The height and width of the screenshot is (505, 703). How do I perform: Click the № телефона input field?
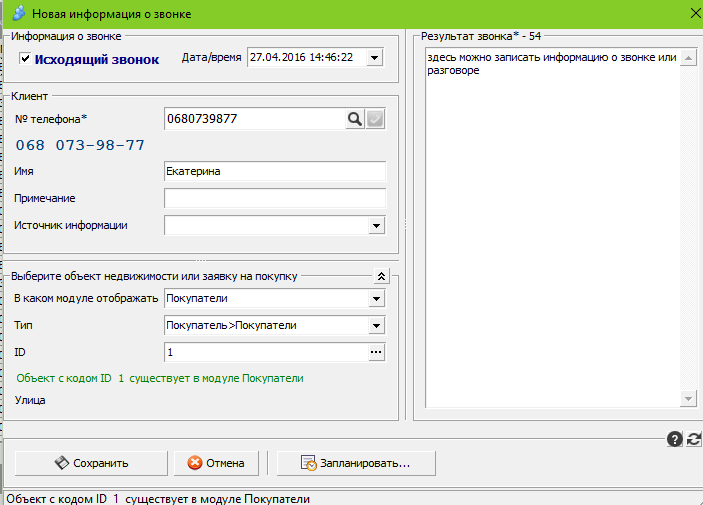point(254,119)
